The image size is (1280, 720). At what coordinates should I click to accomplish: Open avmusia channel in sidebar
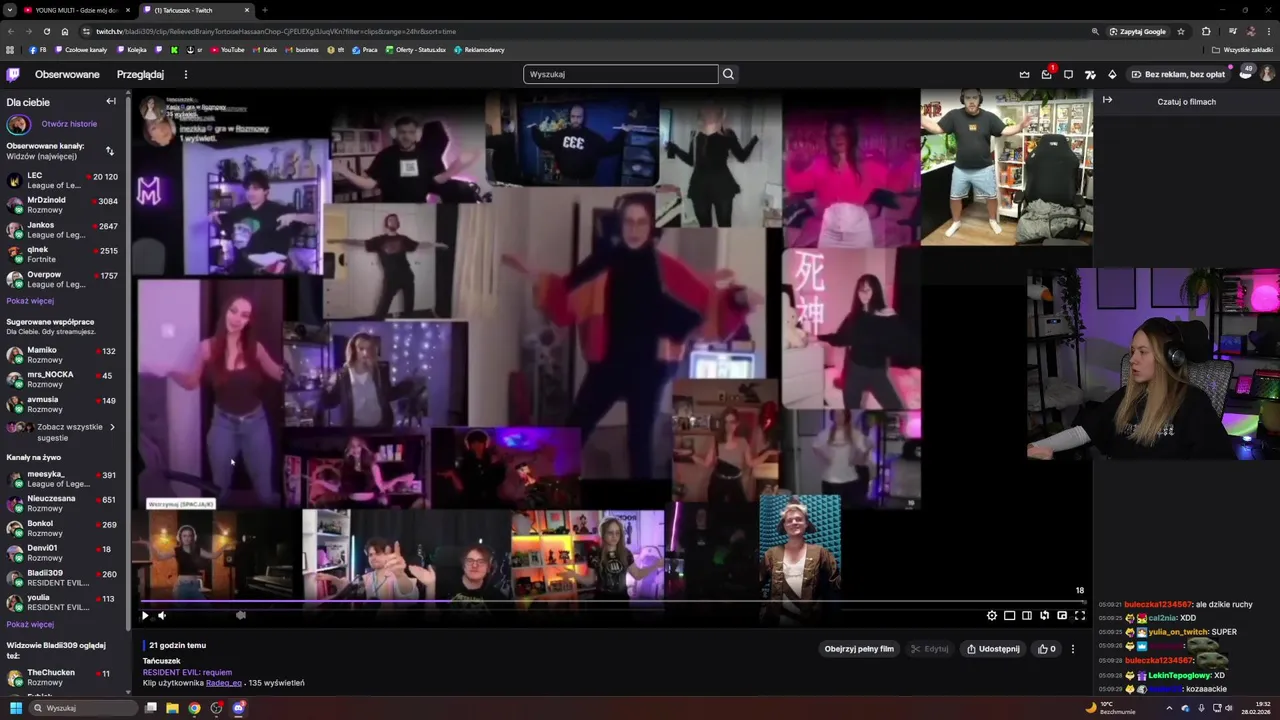pos(62,404)
